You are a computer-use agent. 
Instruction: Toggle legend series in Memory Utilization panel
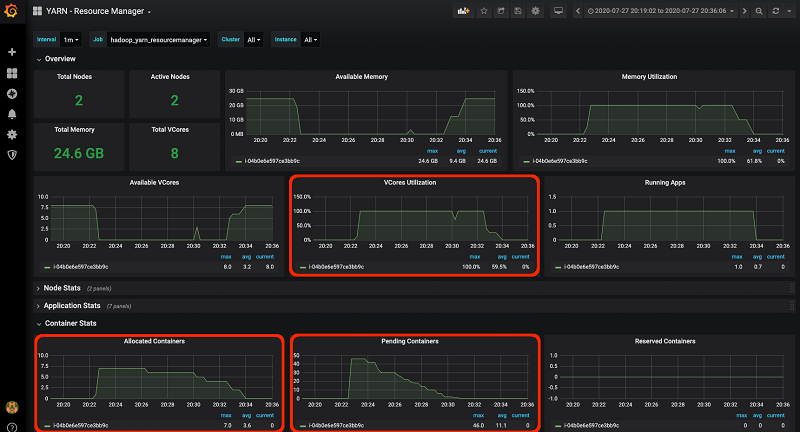(x=560, y=161)
